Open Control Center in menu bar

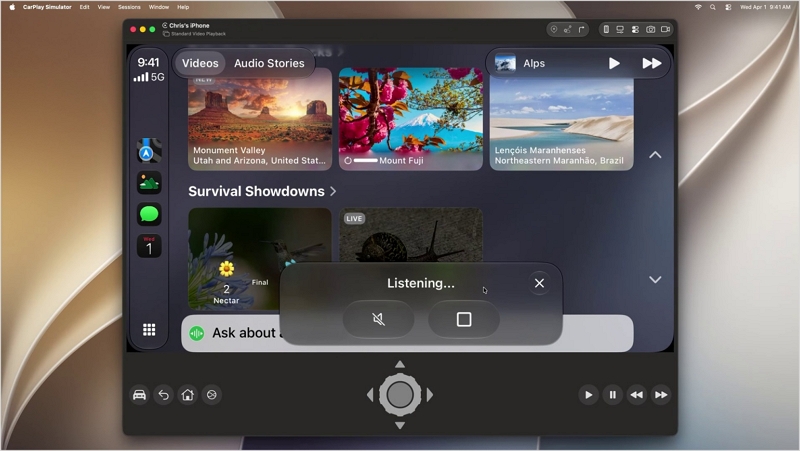pos(729,7)
